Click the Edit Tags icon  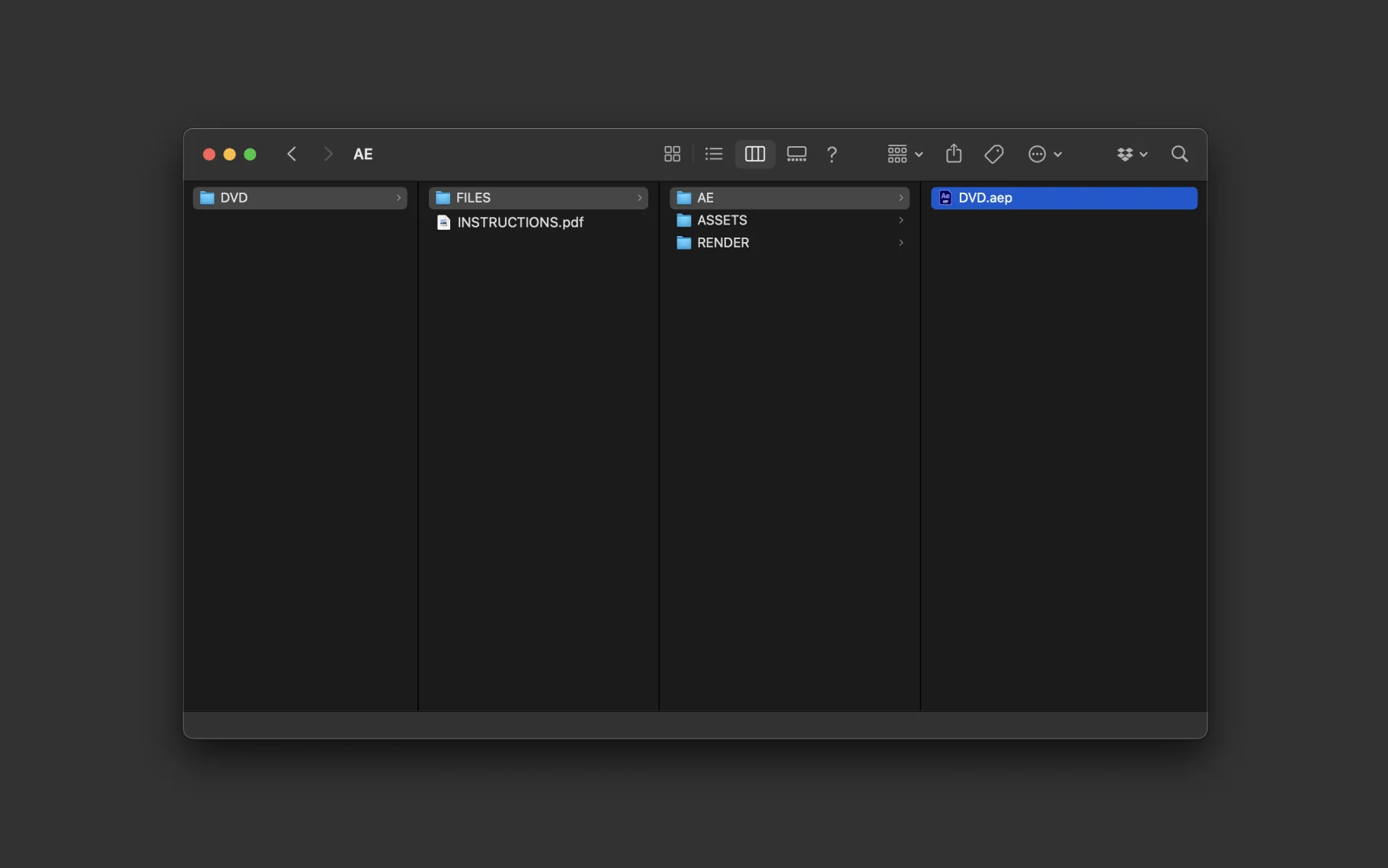(993, 154)
